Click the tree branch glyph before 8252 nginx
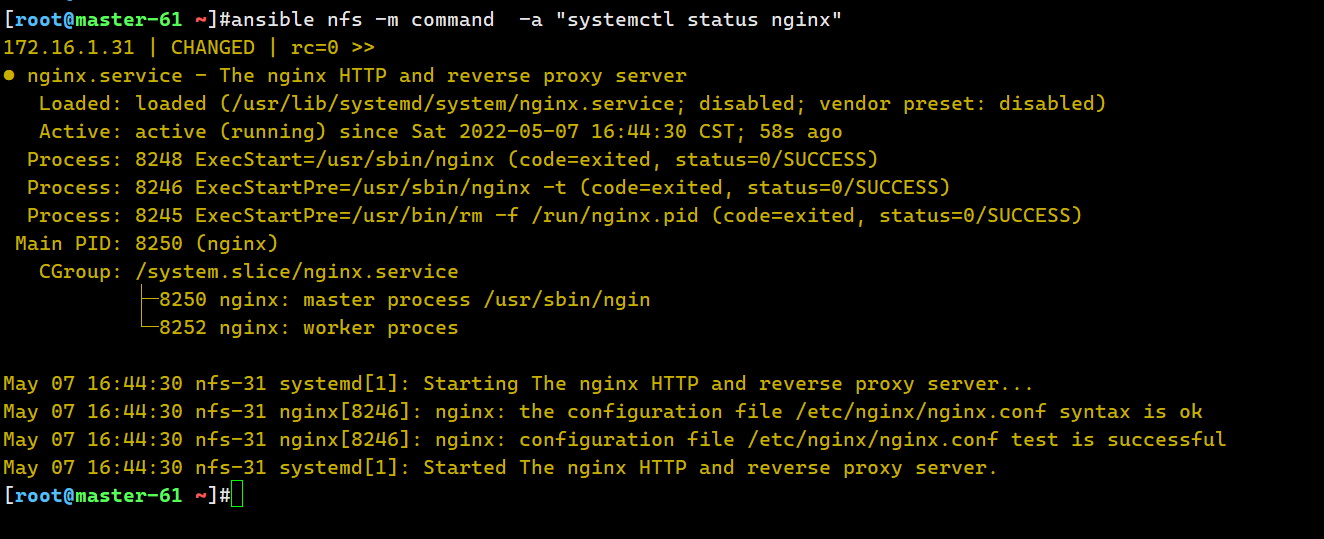The width and height of the screenshot is (1324, 539). 148,327
